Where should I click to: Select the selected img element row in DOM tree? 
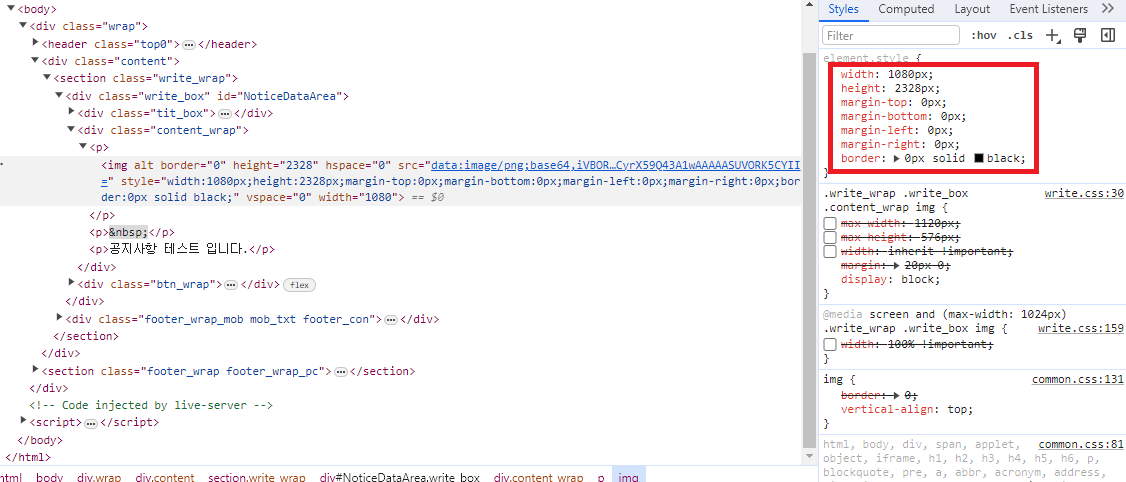(401, 181)
